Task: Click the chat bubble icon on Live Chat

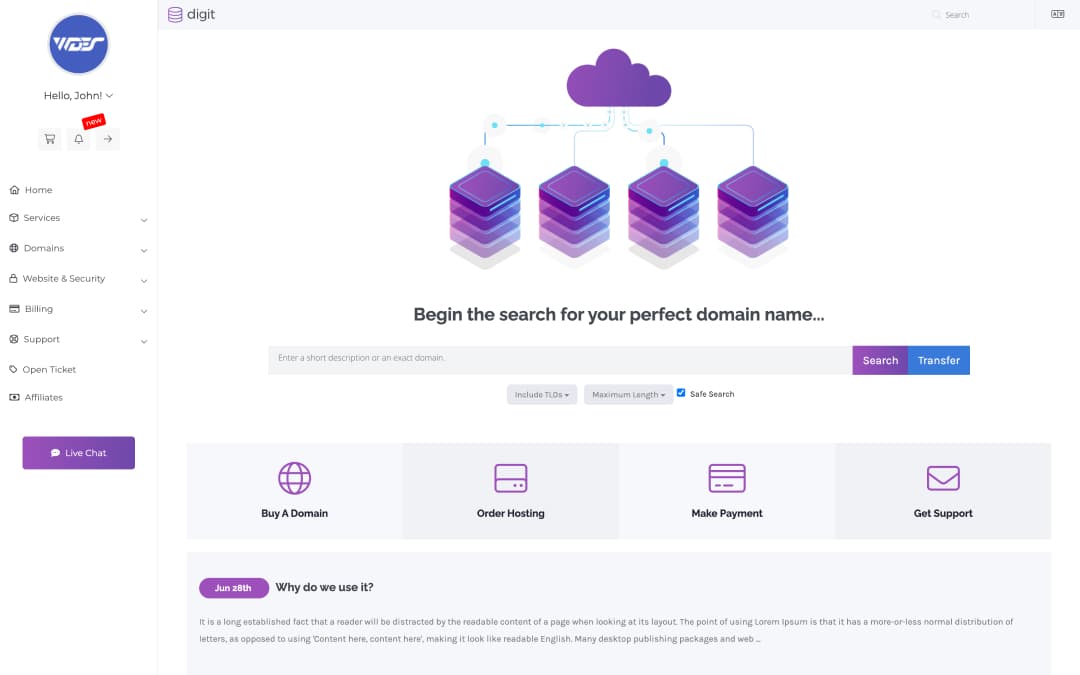Action: 55,453
